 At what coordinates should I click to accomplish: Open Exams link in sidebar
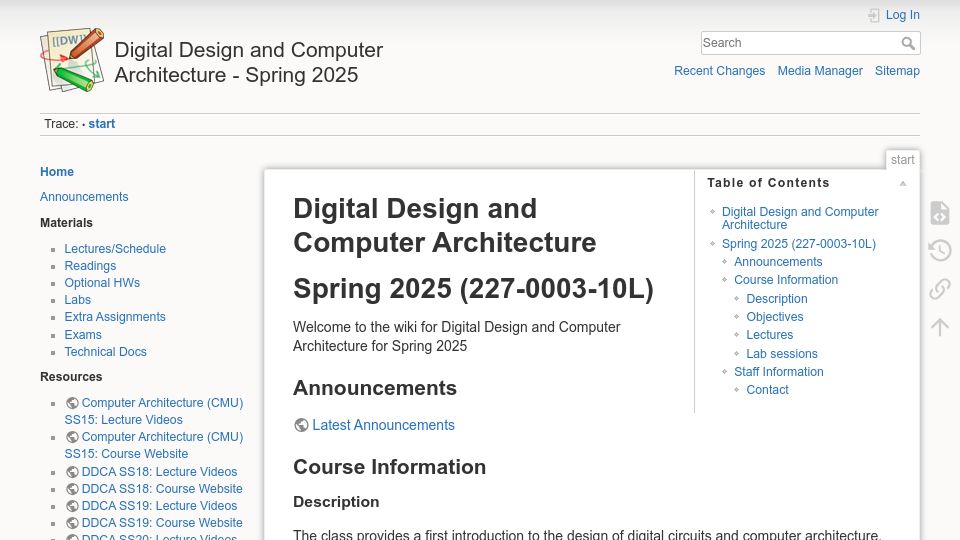pos(83,335)
